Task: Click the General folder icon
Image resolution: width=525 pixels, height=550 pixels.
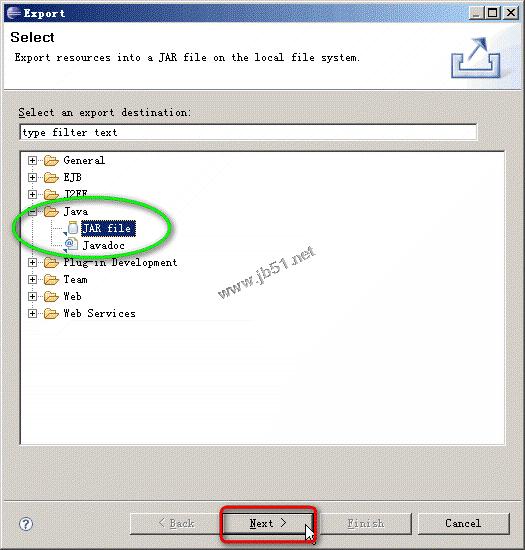Action: tap(51, 161)
